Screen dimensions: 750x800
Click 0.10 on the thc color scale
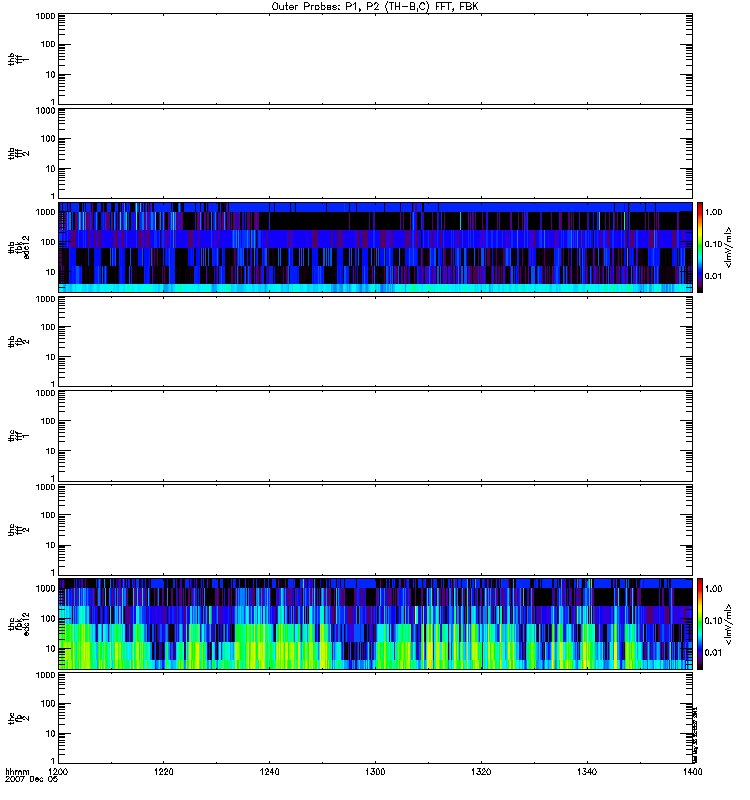[713, 621]
